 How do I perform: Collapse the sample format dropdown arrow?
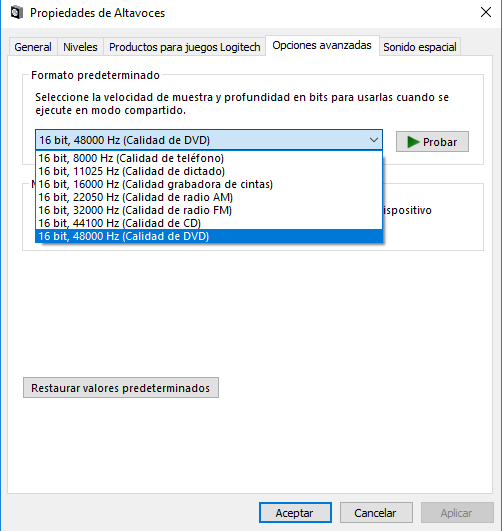374,140
